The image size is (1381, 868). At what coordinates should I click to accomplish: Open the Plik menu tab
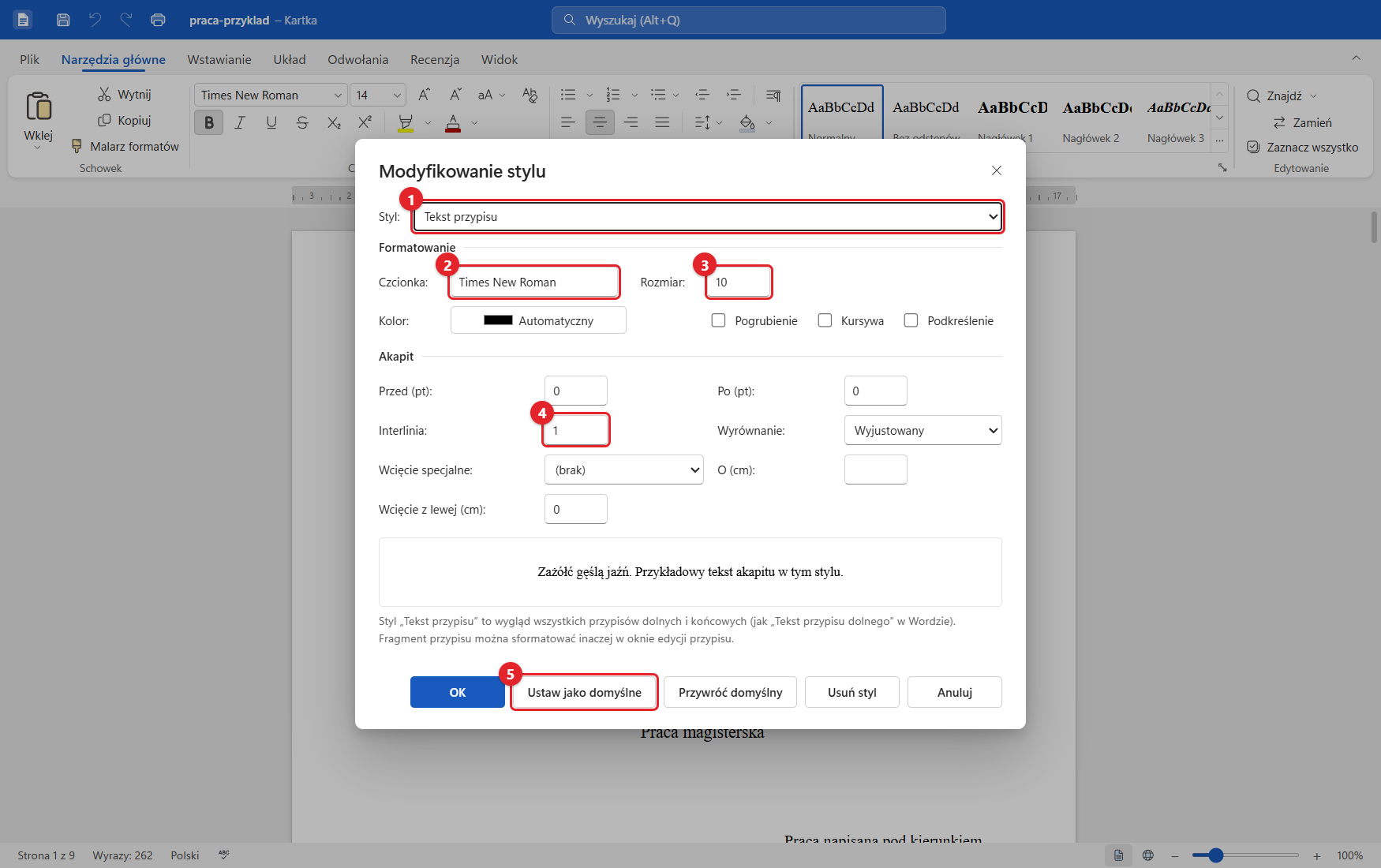tap(30, 59)
